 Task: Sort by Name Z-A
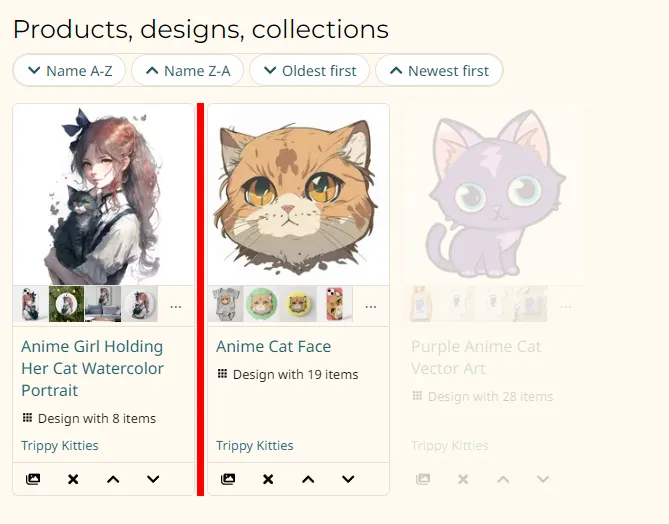(x=187, y=70)
